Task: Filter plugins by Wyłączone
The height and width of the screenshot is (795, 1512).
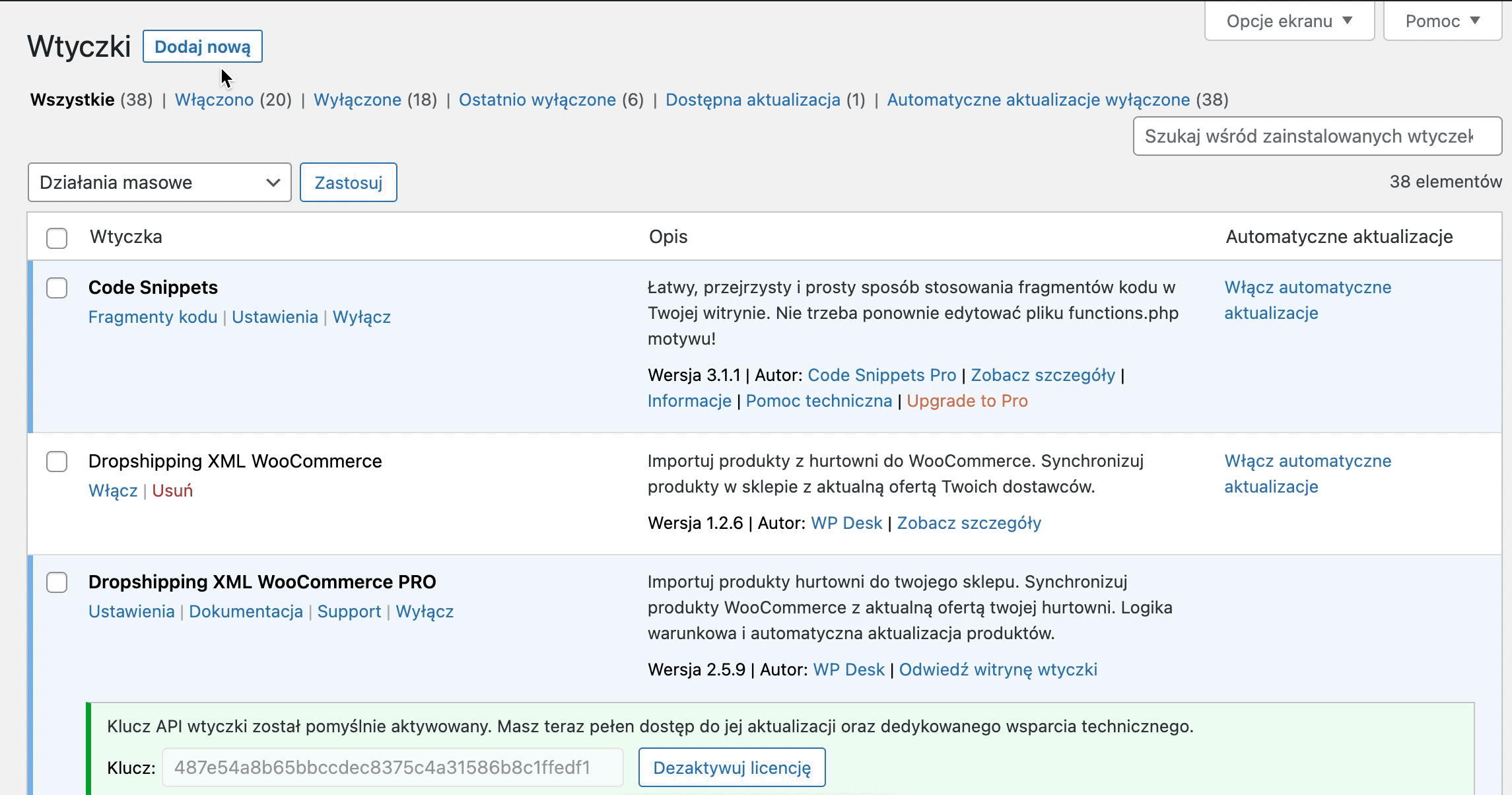Action: click(357, 100)
